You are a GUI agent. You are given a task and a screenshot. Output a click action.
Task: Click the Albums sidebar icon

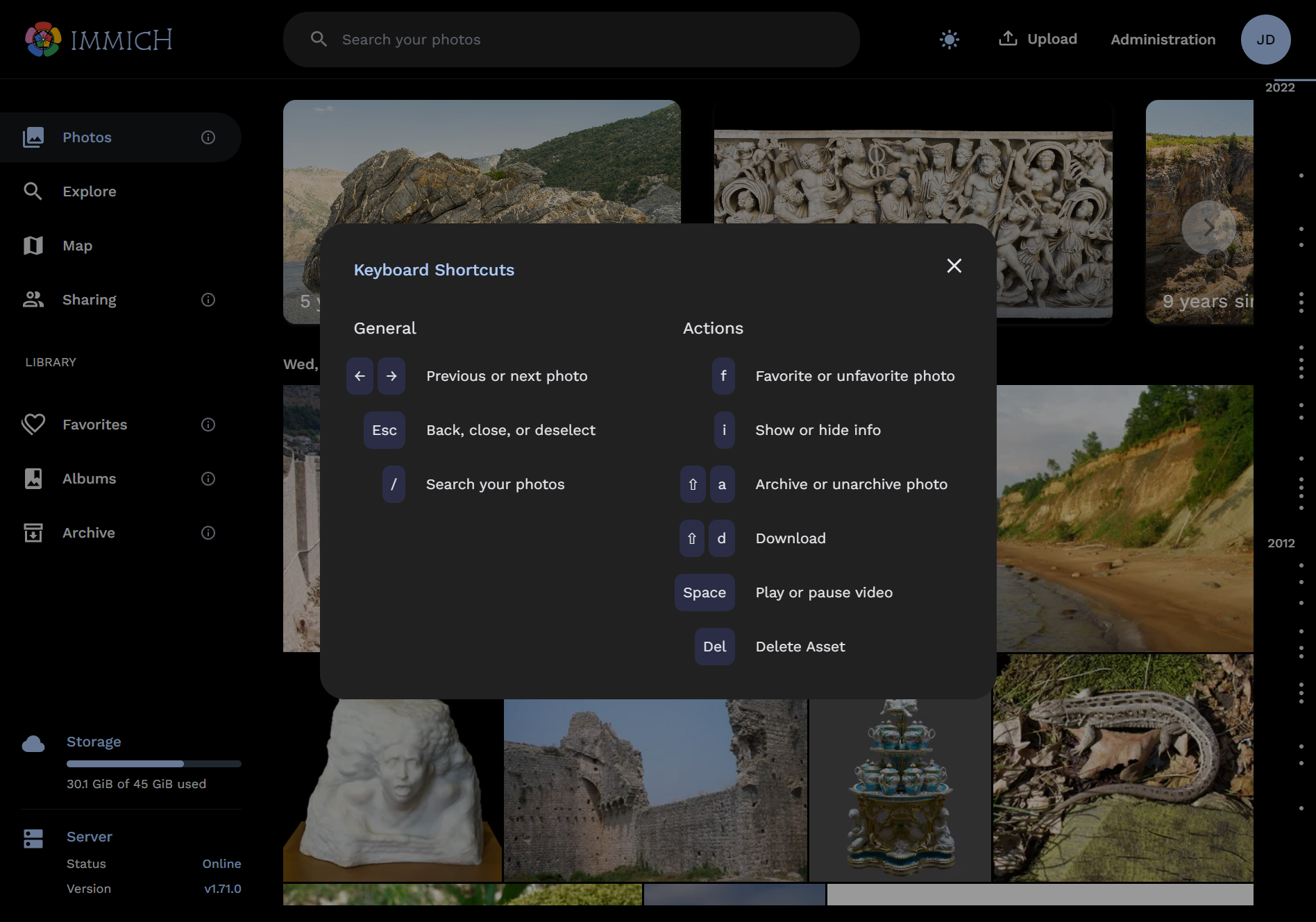tap(33, 479)
